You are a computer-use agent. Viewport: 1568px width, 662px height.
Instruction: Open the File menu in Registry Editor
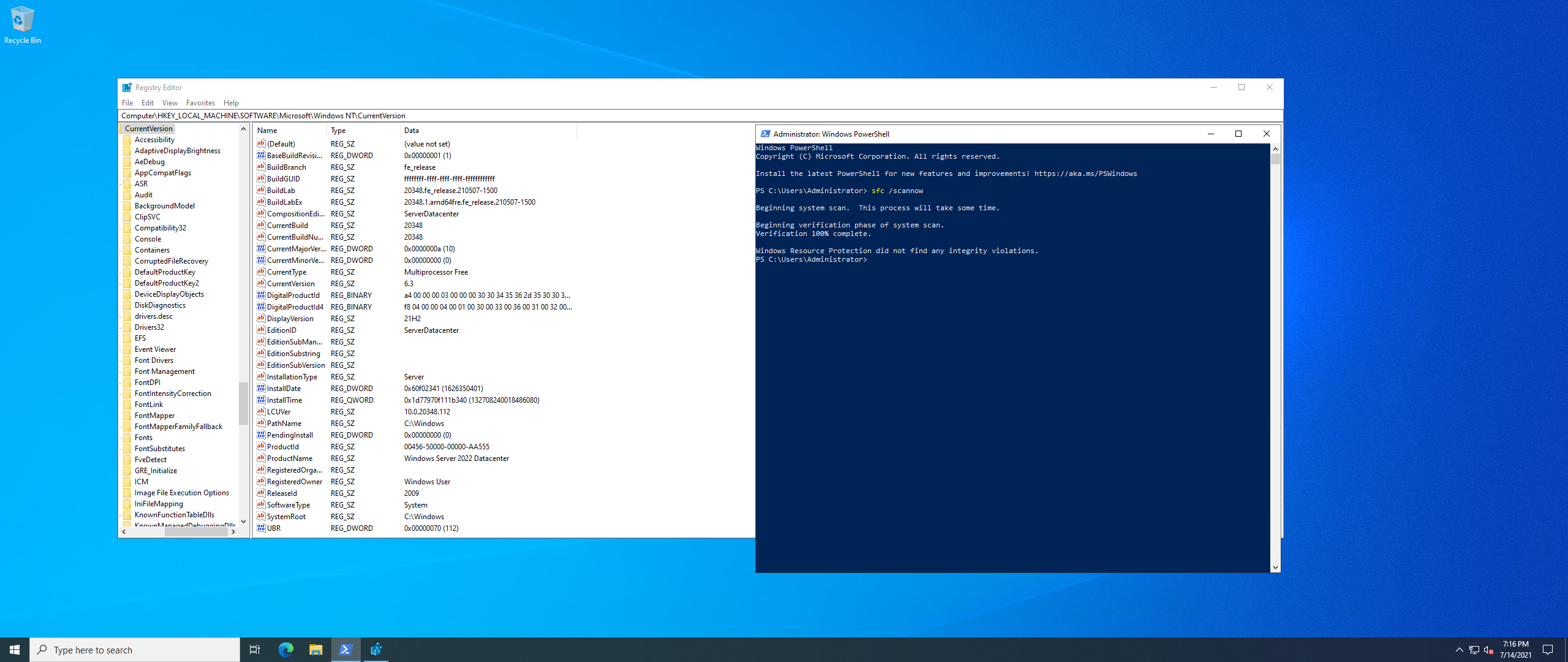[127, 103]
